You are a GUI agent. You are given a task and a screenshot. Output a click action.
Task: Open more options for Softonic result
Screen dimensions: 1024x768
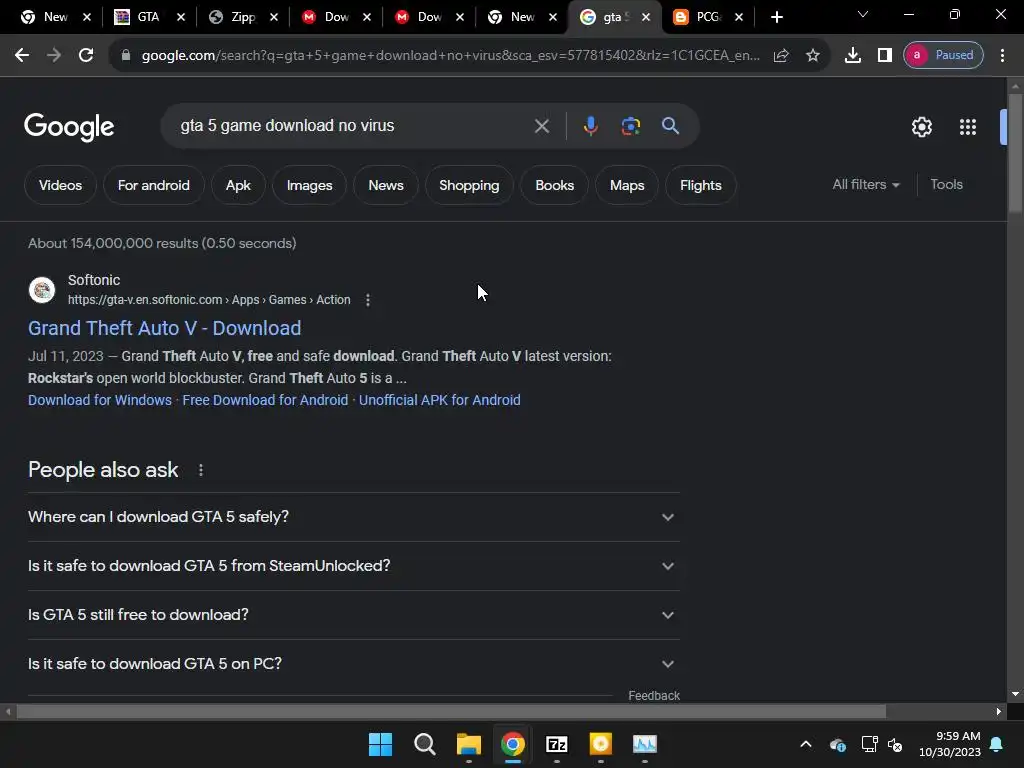coord(368,300)
